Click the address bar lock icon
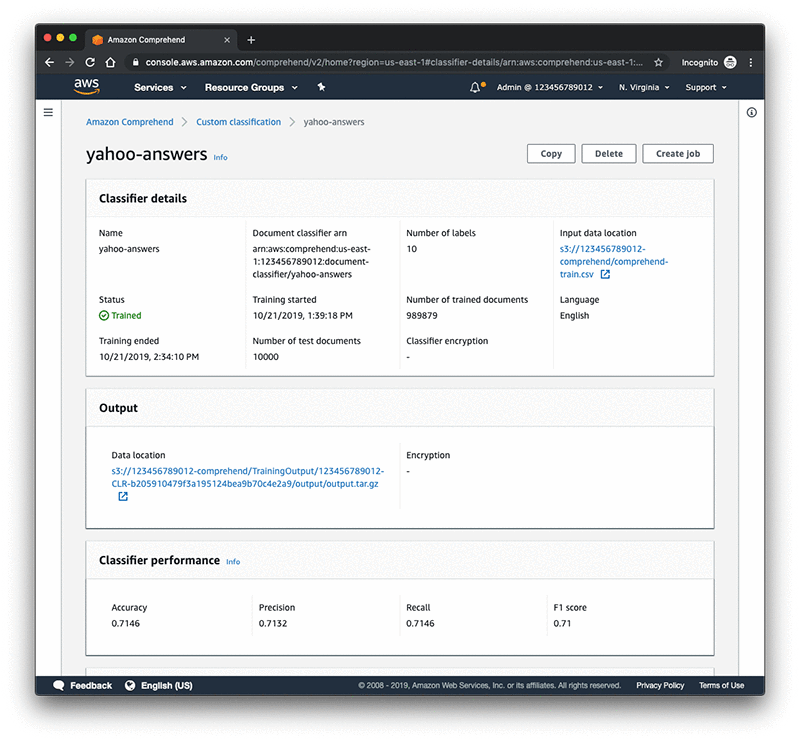The image size is (800, 742). pos(135,62)
